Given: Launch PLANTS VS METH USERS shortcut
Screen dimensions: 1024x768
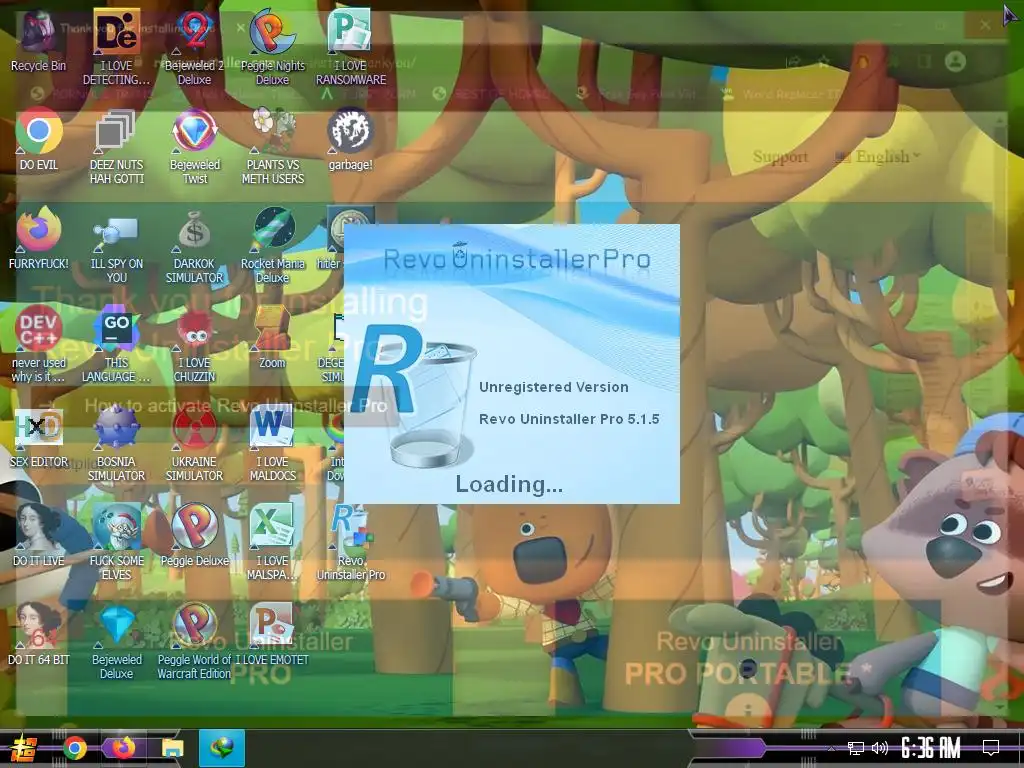Looking at the screenshot, I should (x=272, y=146).
